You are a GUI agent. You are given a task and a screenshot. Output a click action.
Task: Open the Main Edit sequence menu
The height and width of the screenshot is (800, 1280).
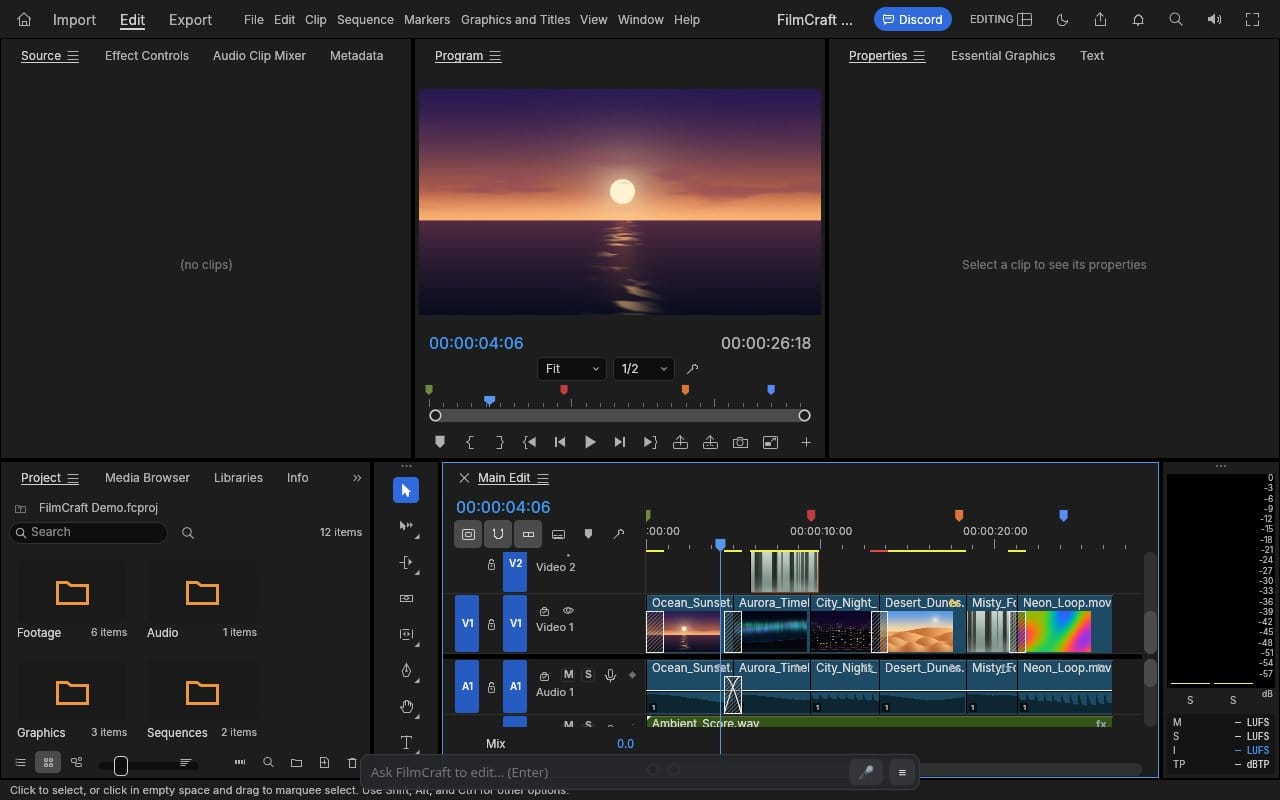543,478
